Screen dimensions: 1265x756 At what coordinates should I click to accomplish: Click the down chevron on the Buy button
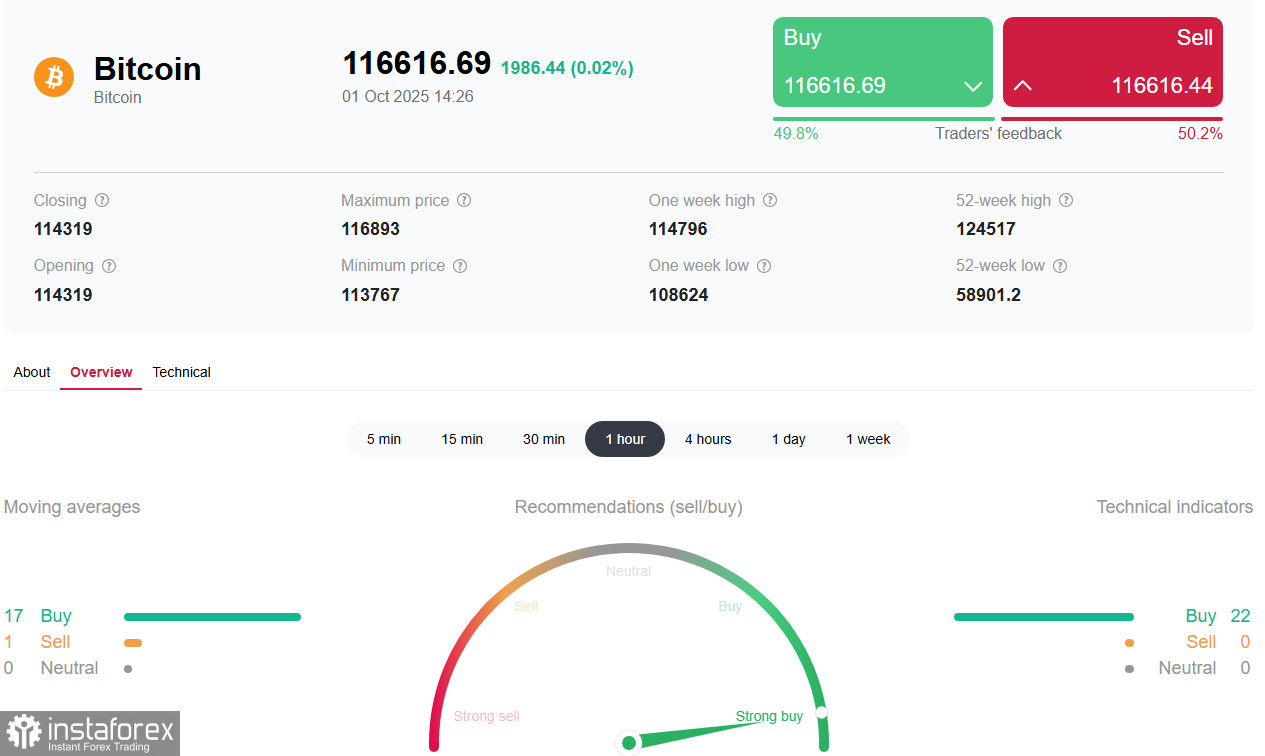pyautogui.click(x=972, y=87)
